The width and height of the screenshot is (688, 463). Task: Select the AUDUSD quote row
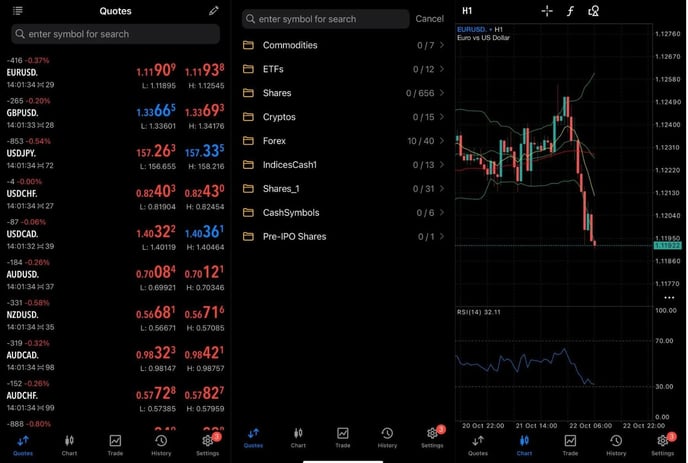point(115,275)
